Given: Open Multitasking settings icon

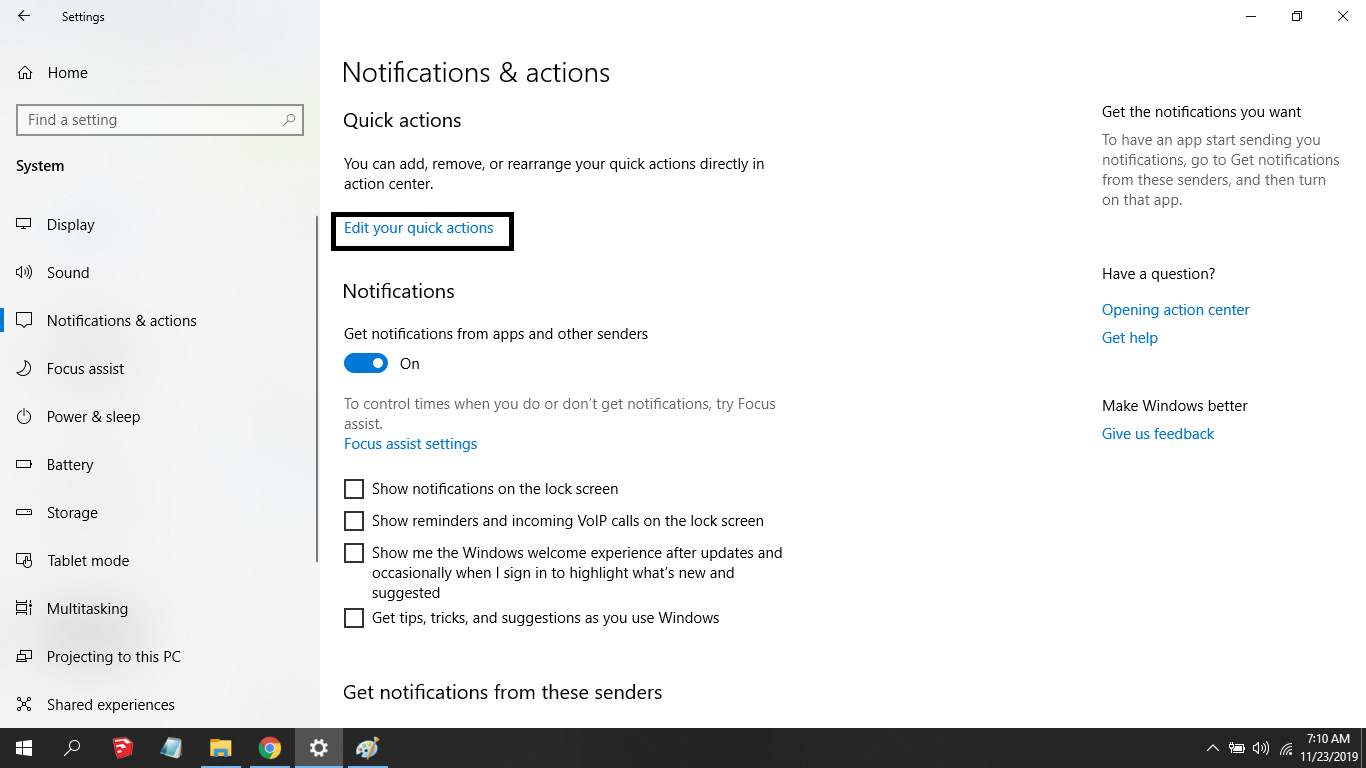Looking at the screenshot, I should 25,609.
